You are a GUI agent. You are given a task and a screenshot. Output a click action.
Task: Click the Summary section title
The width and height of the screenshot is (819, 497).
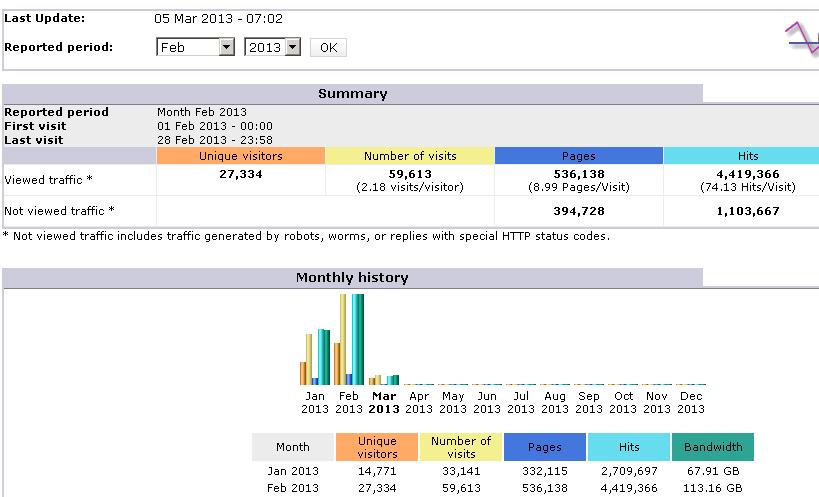(353, 93)
